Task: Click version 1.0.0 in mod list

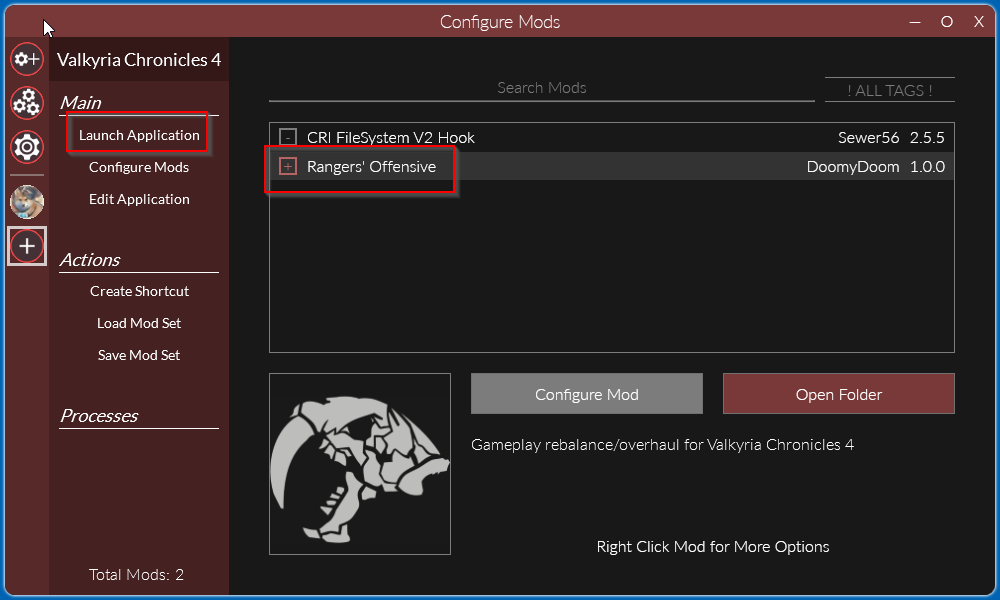Action: pyautogui.click(x=927, y=166)
